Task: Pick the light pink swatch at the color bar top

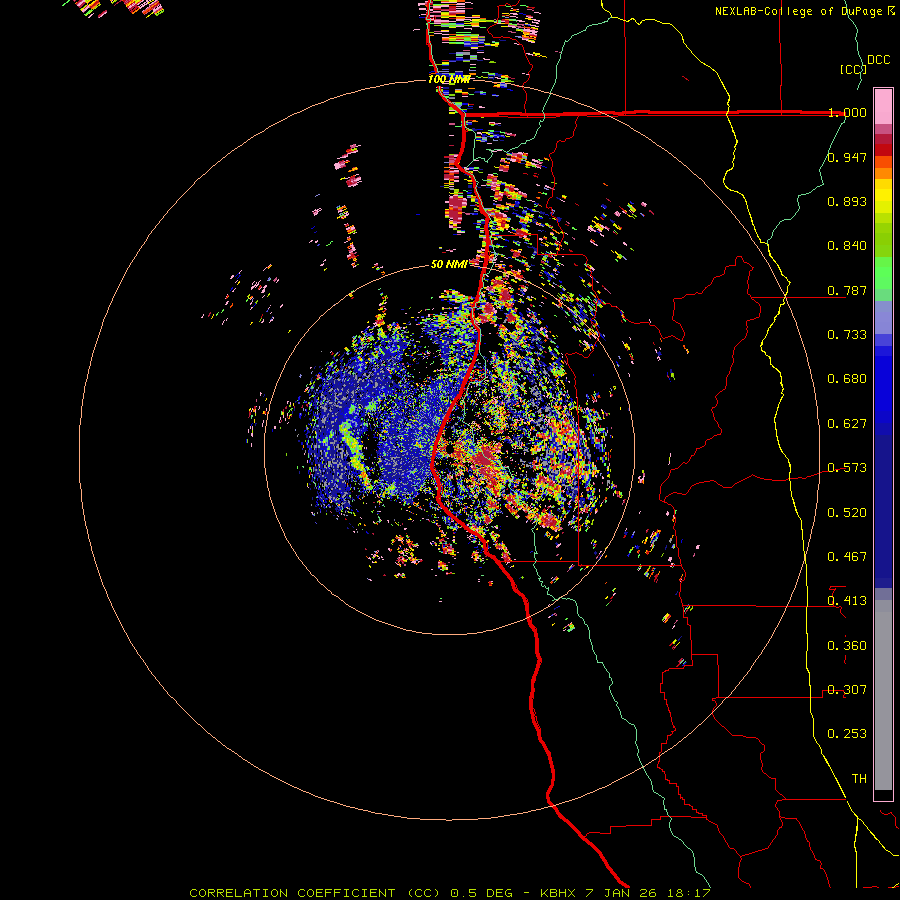Action: click(883, 106)
